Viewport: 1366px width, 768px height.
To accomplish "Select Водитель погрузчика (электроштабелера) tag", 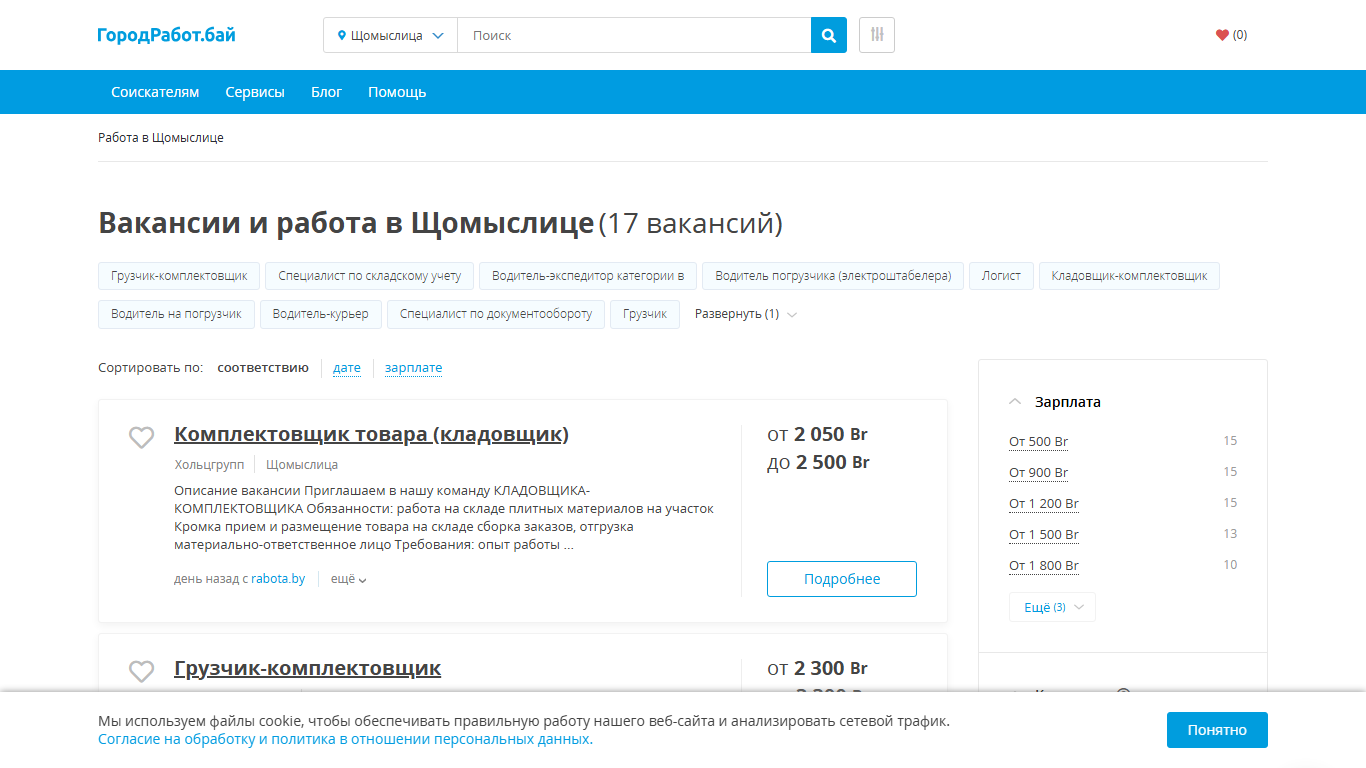I will (833, 276).
